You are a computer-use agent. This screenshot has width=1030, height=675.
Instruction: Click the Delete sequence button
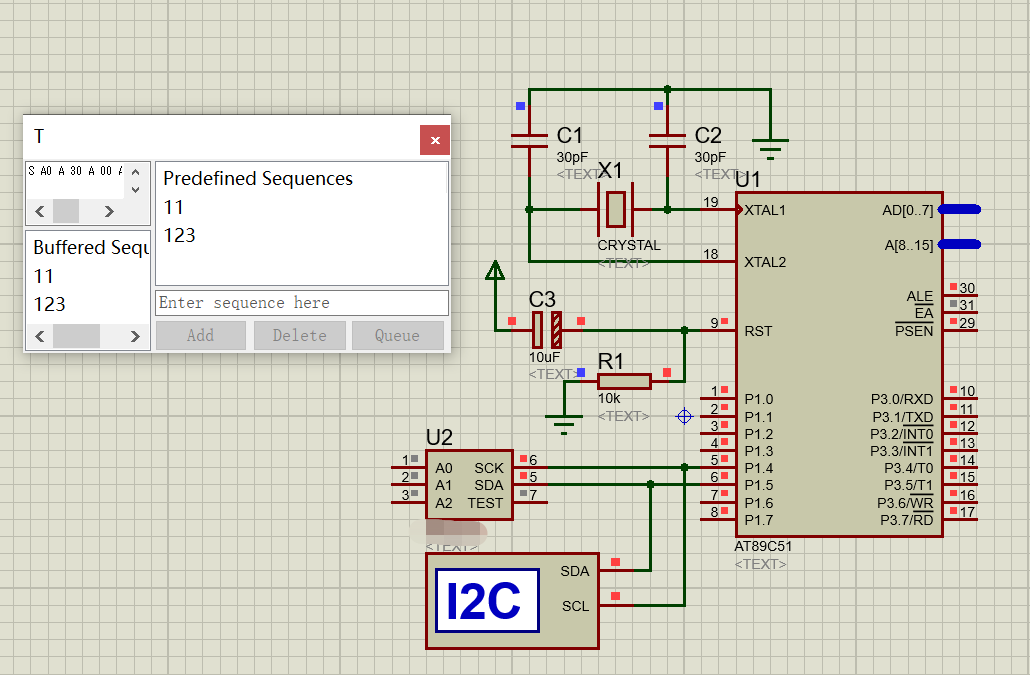300,336
